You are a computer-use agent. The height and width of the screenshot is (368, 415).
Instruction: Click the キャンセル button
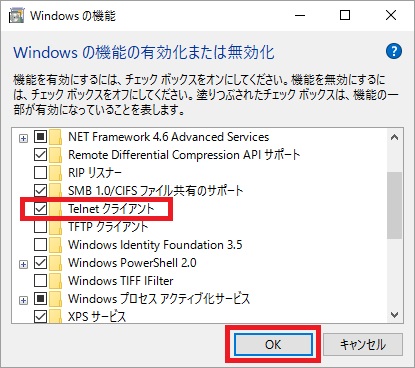pos(363,345)
